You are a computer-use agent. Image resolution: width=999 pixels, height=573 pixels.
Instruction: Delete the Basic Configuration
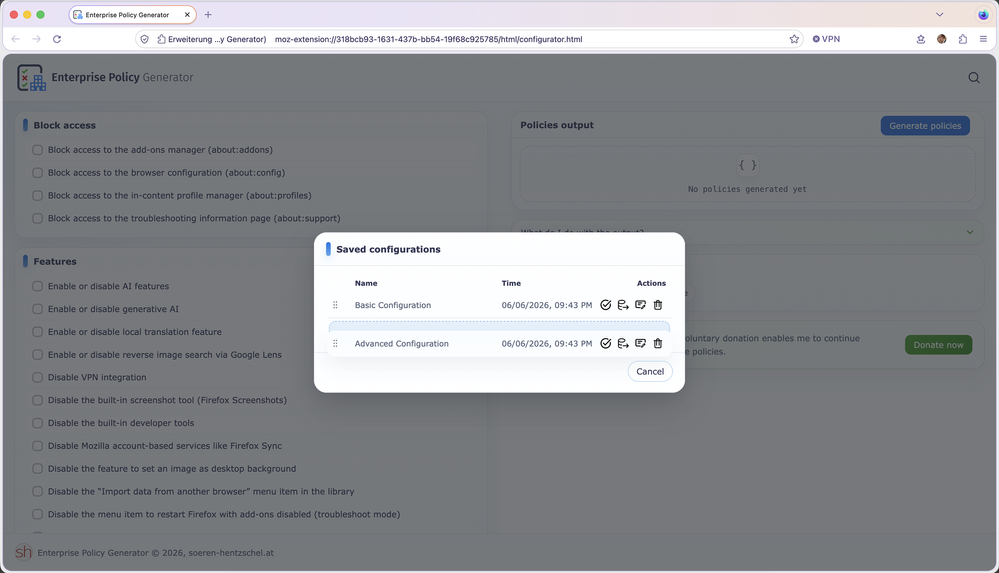coord(658,305)
